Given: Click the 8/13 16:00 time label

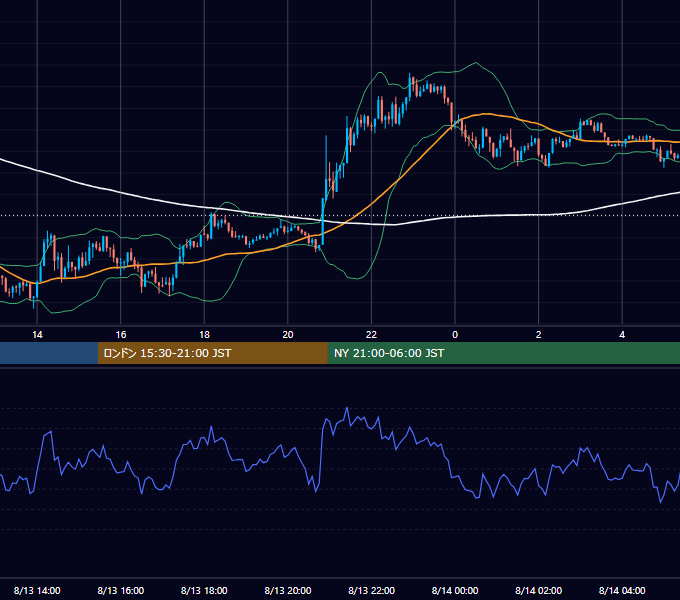Looking at the screenshot, I should (121, 590).
